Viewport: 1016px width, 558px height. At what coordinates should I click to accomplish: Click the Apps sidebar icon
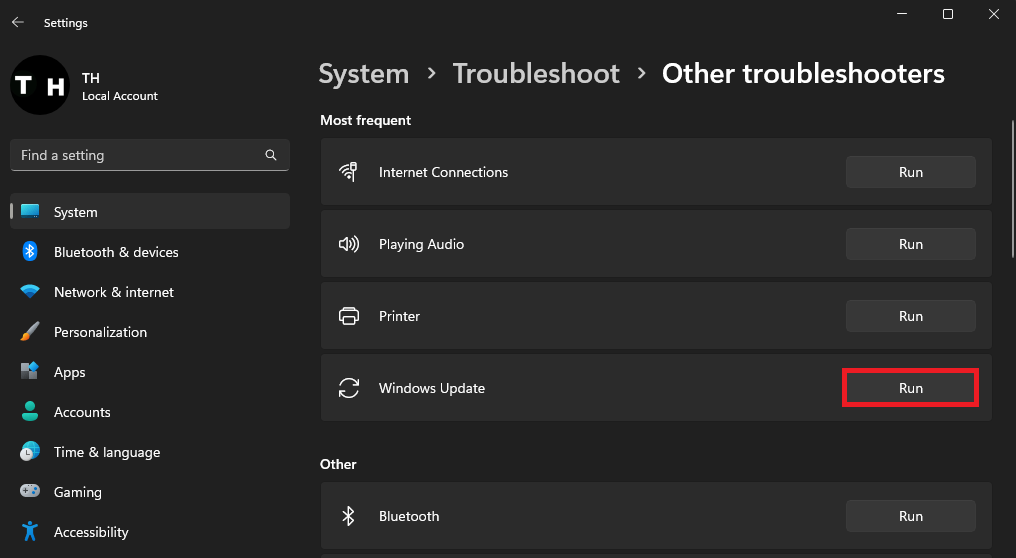[x=30, y=372]
